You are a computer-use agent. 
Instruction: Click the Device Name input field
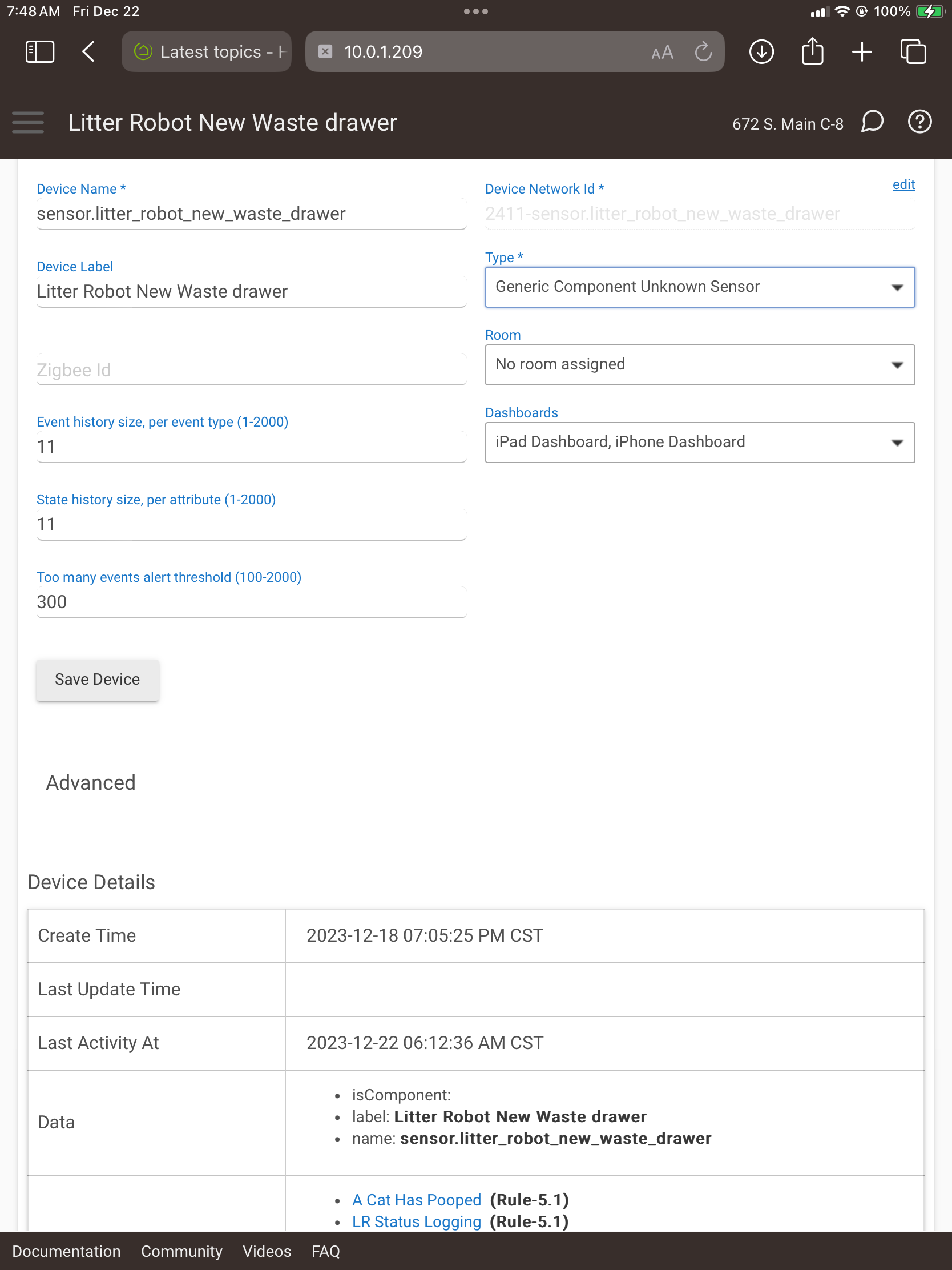(251, 214)
